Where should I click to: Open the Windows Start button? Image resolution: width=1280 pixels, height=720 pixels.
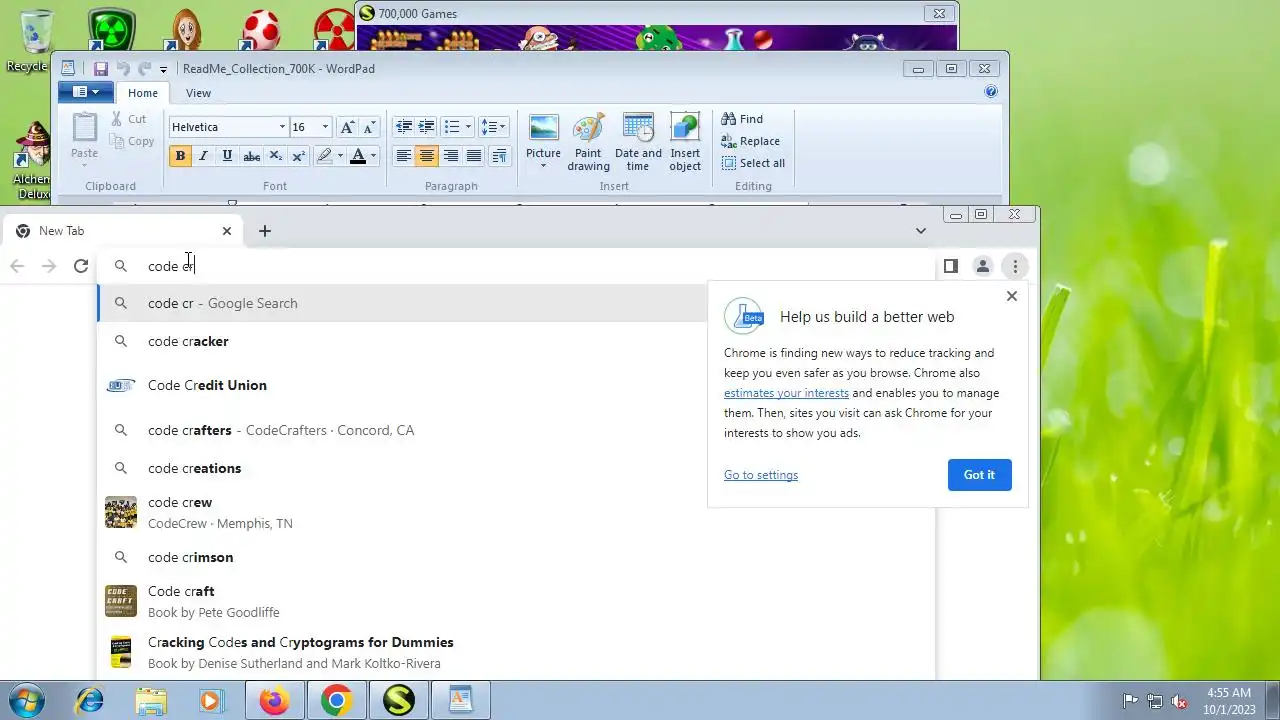(x=25, y=700)
